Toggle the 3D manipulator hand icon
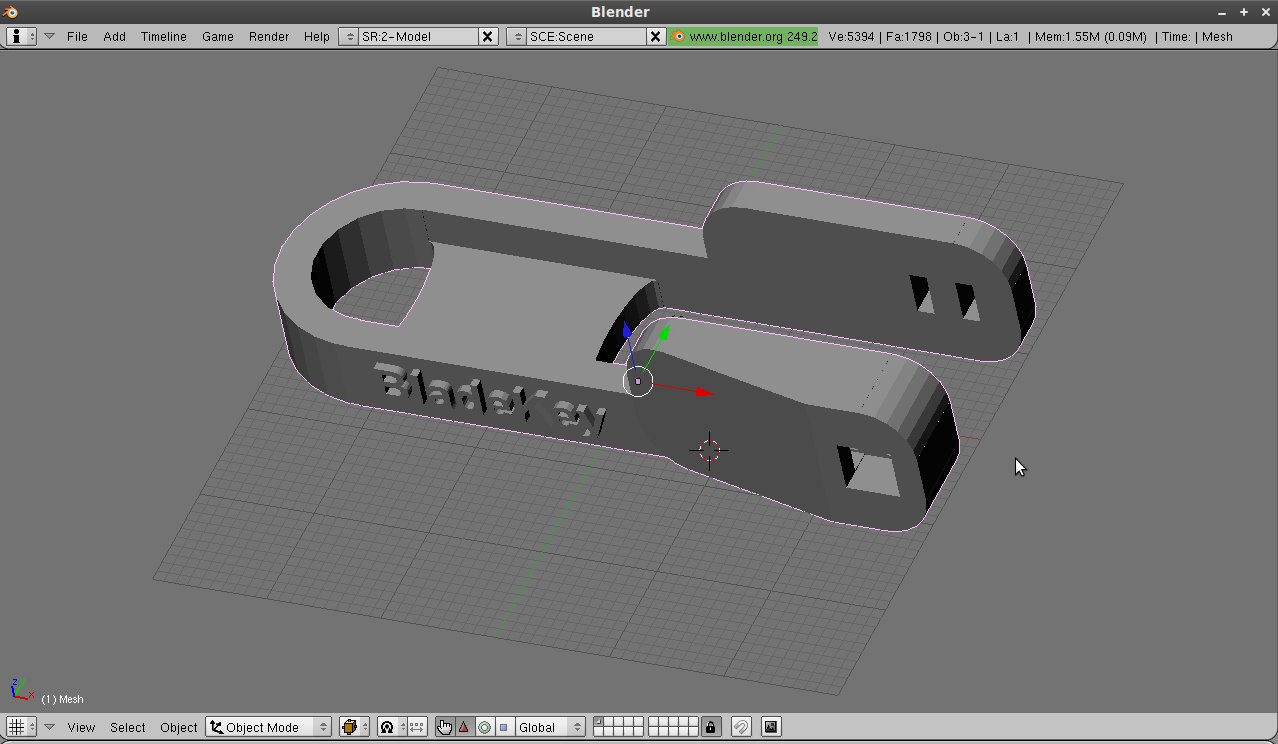Screen dimensions: 1278x744 click(x=444, y=727)
